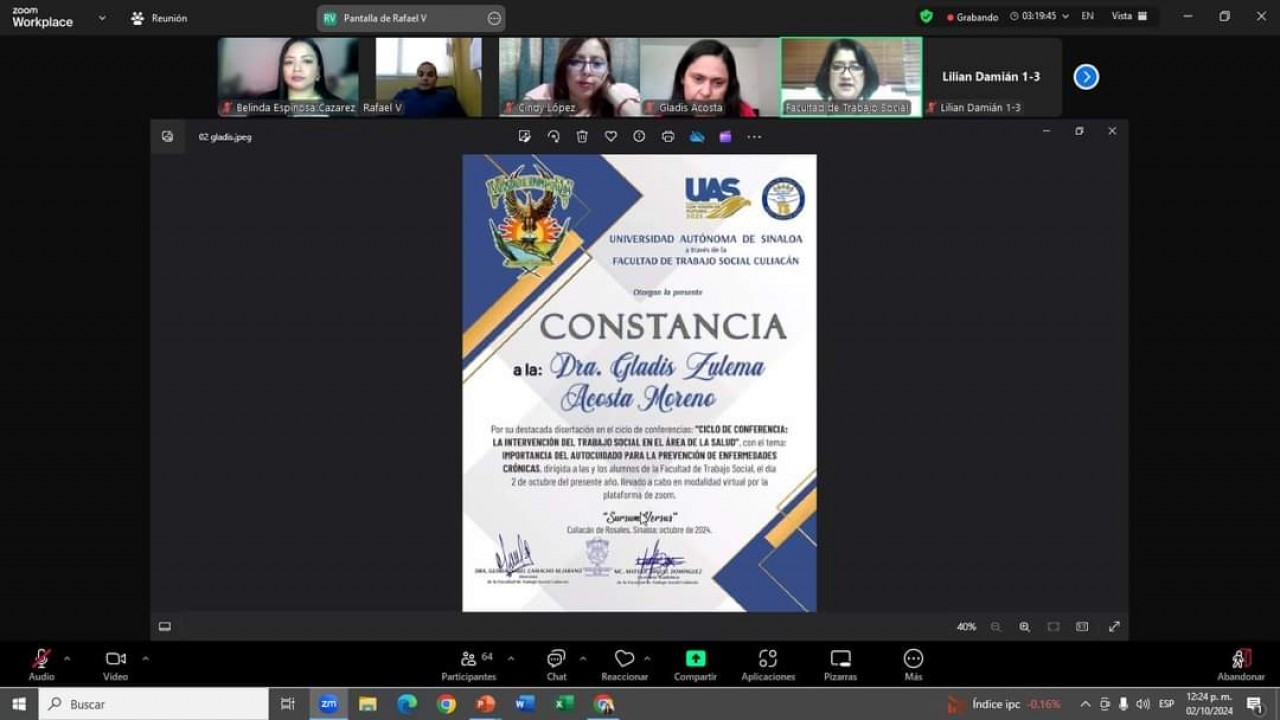Open the Participantes panel
The width and height of the screenshot is (1280, 720).
[x=468, y=662]
